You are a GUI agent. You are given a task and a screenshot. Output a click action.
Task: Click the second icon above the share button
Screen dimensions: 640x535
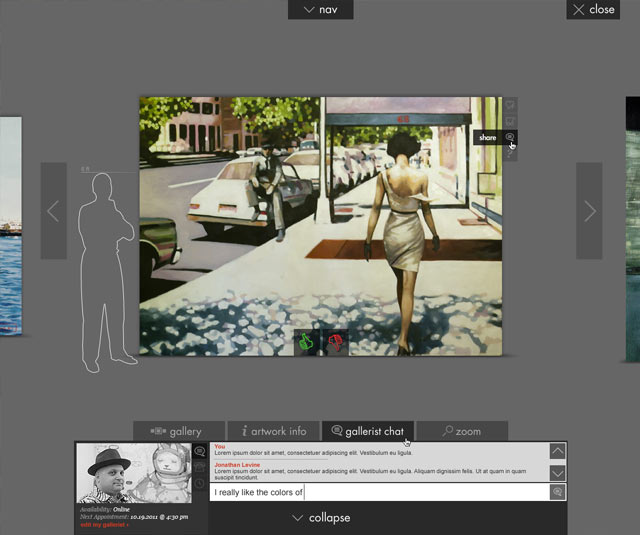pos(510,121)
